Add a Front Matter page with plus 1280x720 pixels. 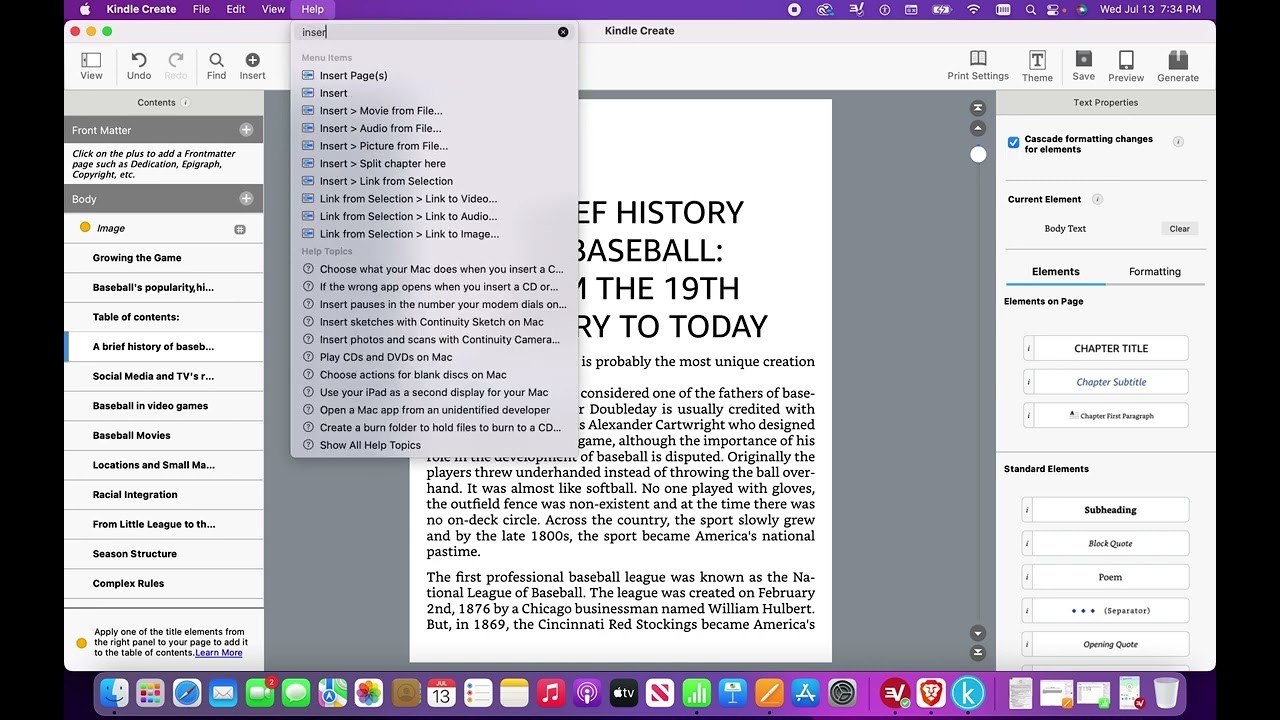coord(246,130)
